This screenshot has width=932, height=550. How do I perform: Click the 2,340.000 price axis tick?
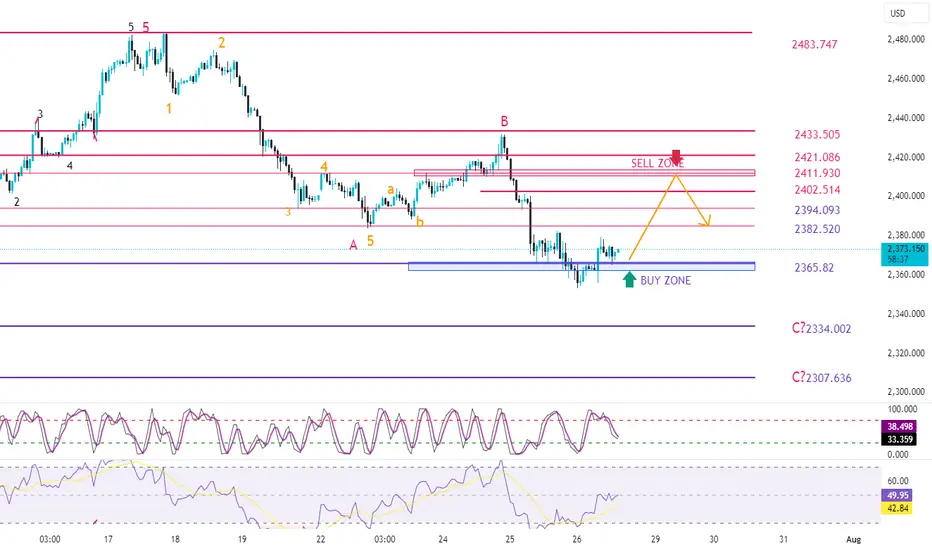click(906, 314)
